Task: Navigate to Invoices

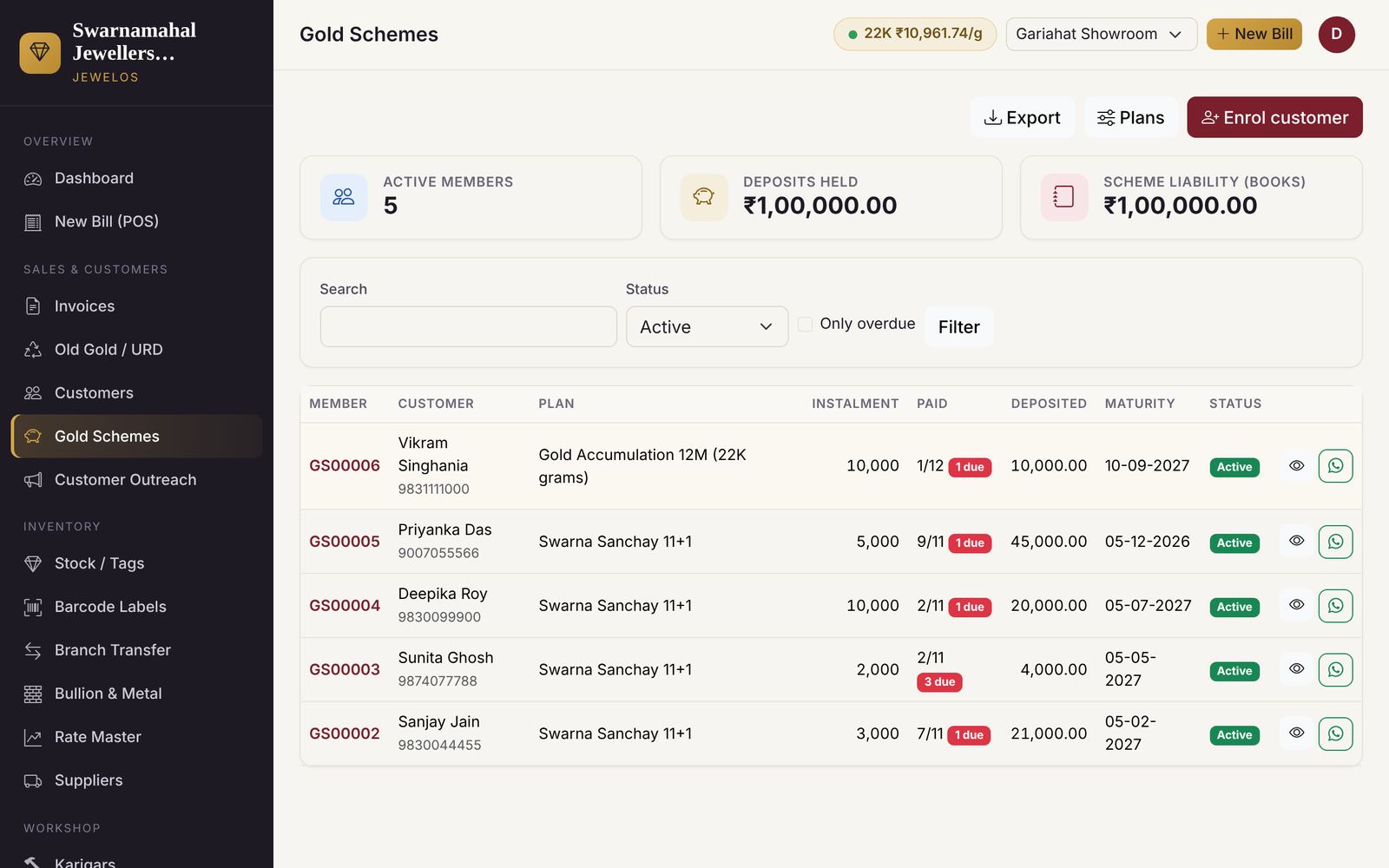Action: 136,306
